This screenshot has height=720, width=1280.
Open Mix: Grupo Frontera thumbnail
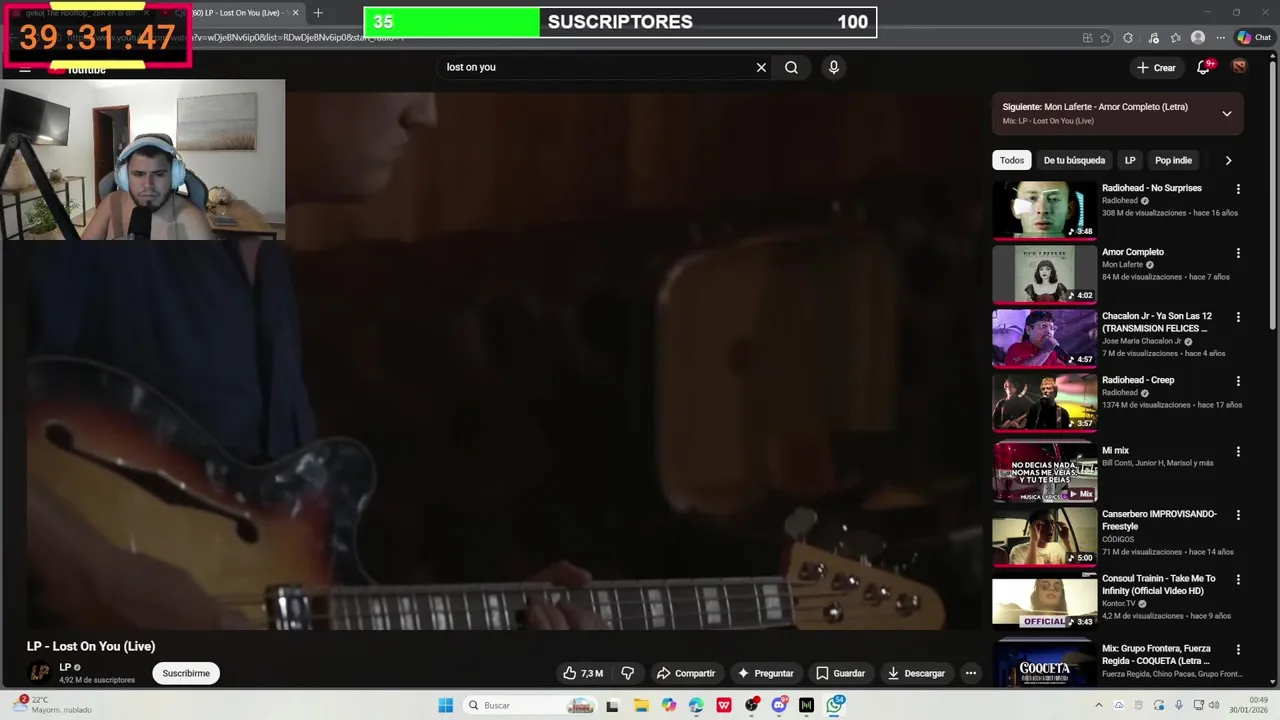(x=1044, y=662)
